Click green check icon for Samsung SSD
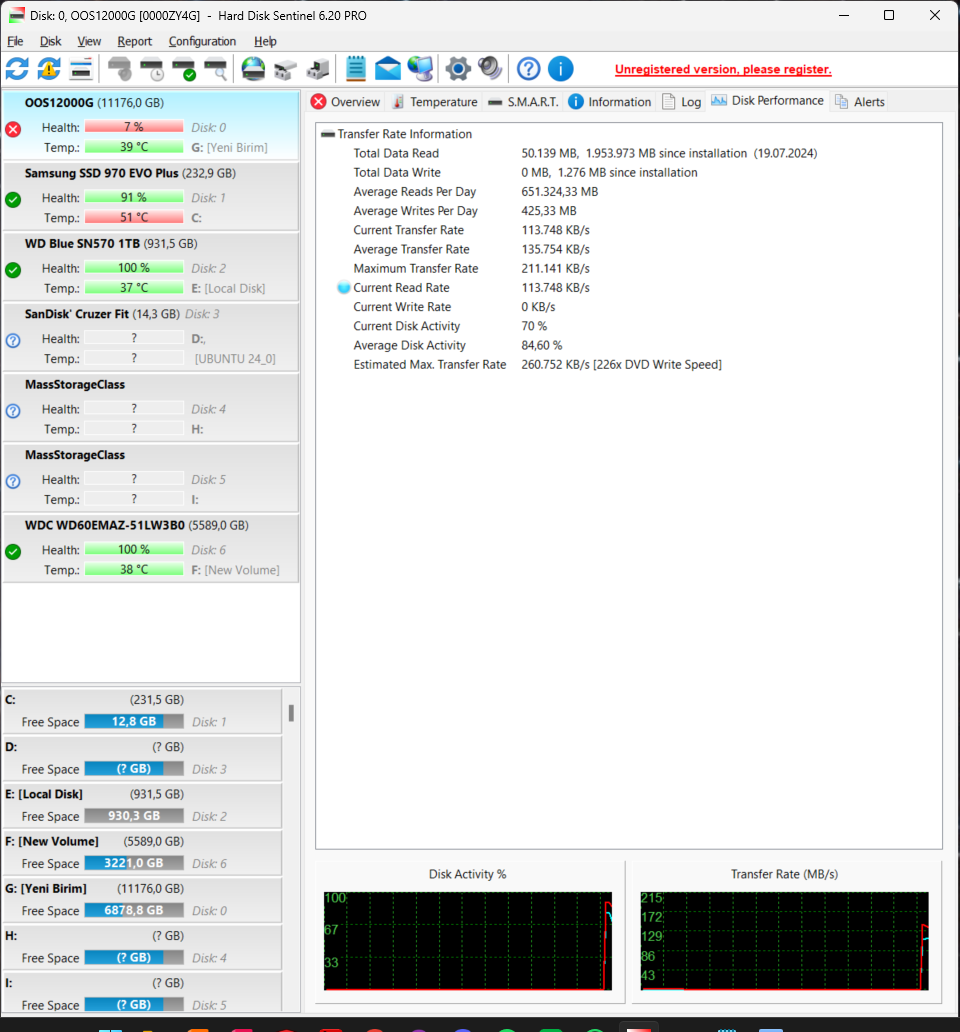The width and height of the screenshot is (960, 1032). pos(13,199)
